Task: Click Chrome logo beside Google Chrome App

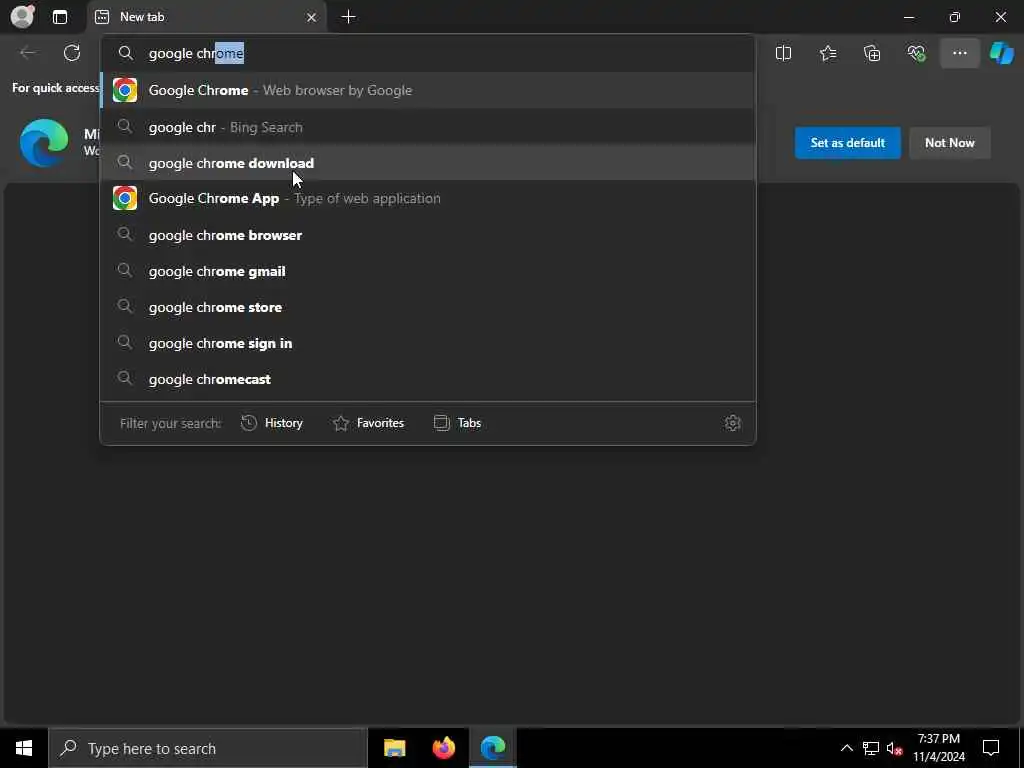Action: click(x=125, y=198)
